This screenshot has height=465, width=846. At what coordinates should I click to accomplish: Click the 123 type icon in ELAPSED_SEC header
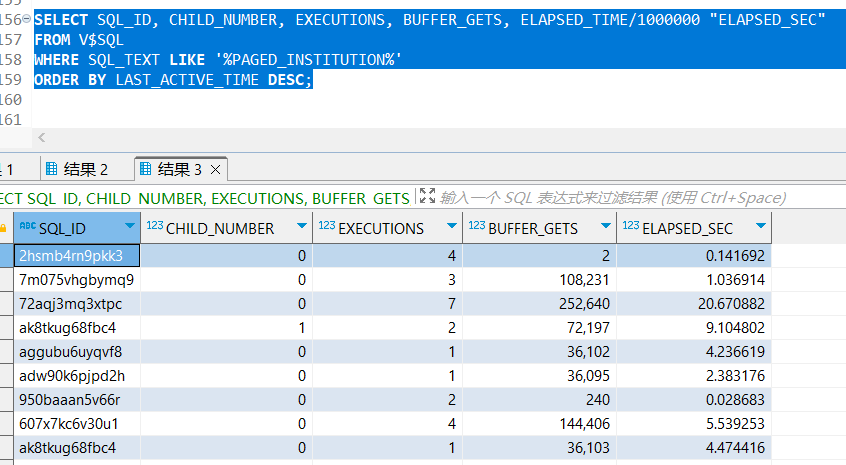click(x=631, y=225)
